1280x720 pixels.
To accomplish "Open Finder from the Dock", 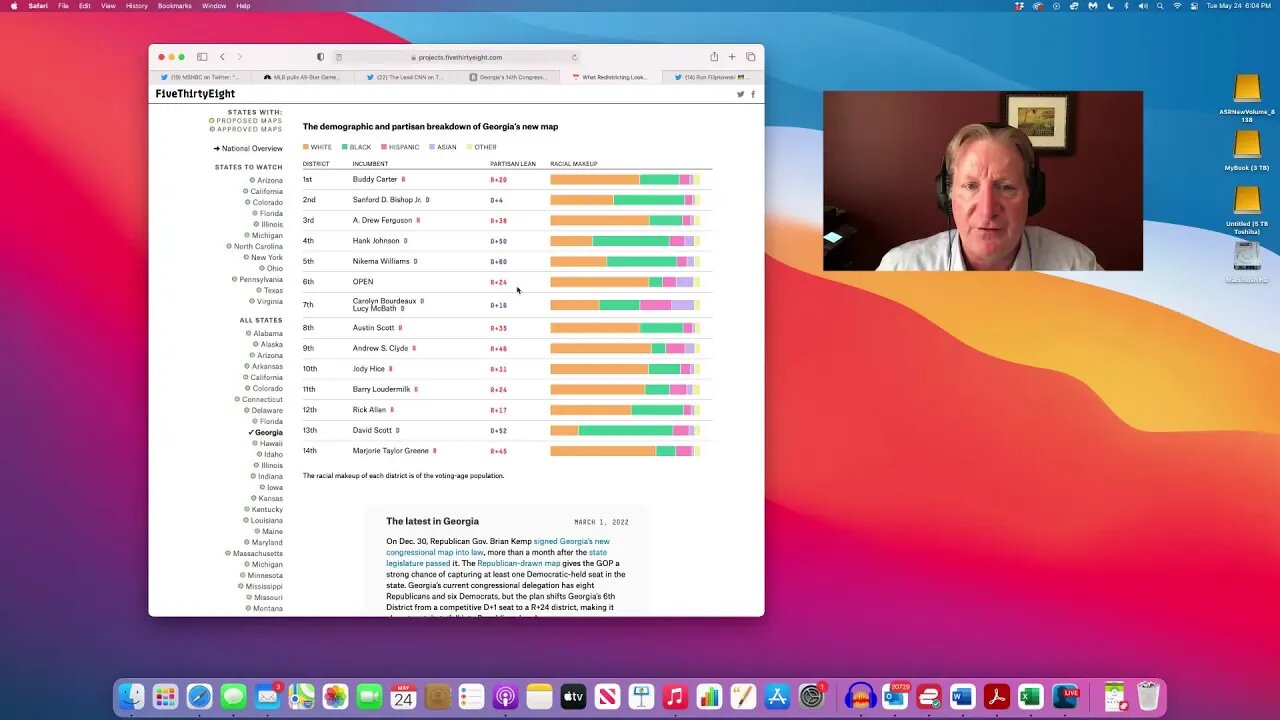I will click(131, 696).
